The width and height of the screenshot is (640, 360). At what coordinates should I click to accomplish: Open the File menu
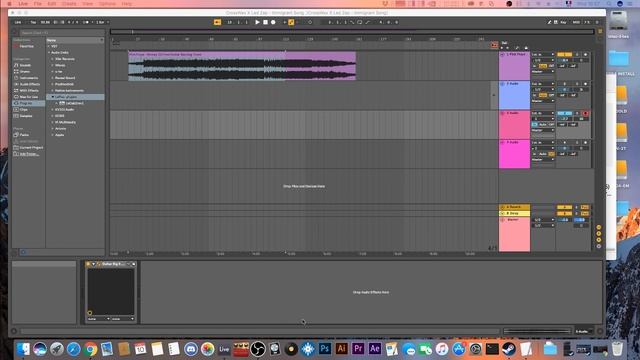[x=38, y=4]
